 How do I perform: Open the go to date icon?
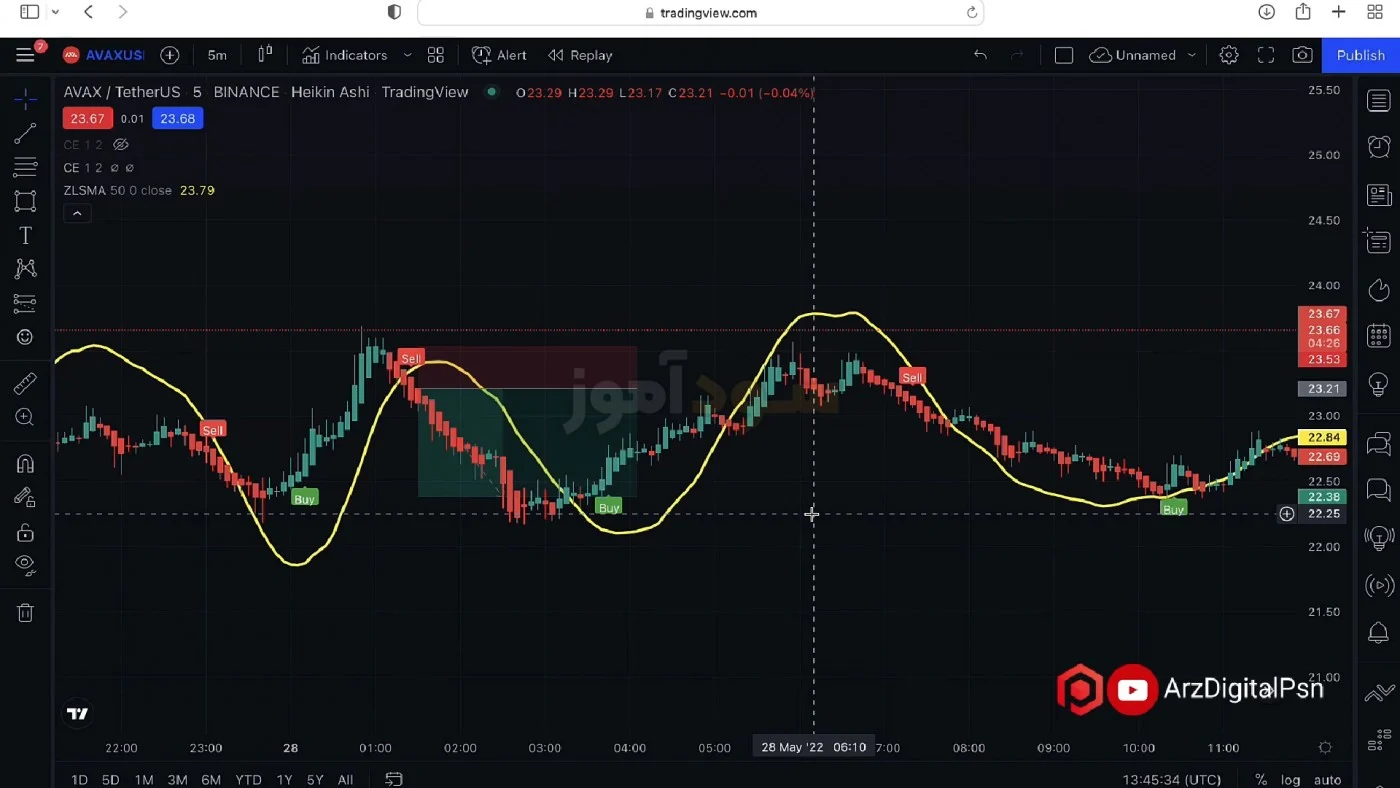394,779
